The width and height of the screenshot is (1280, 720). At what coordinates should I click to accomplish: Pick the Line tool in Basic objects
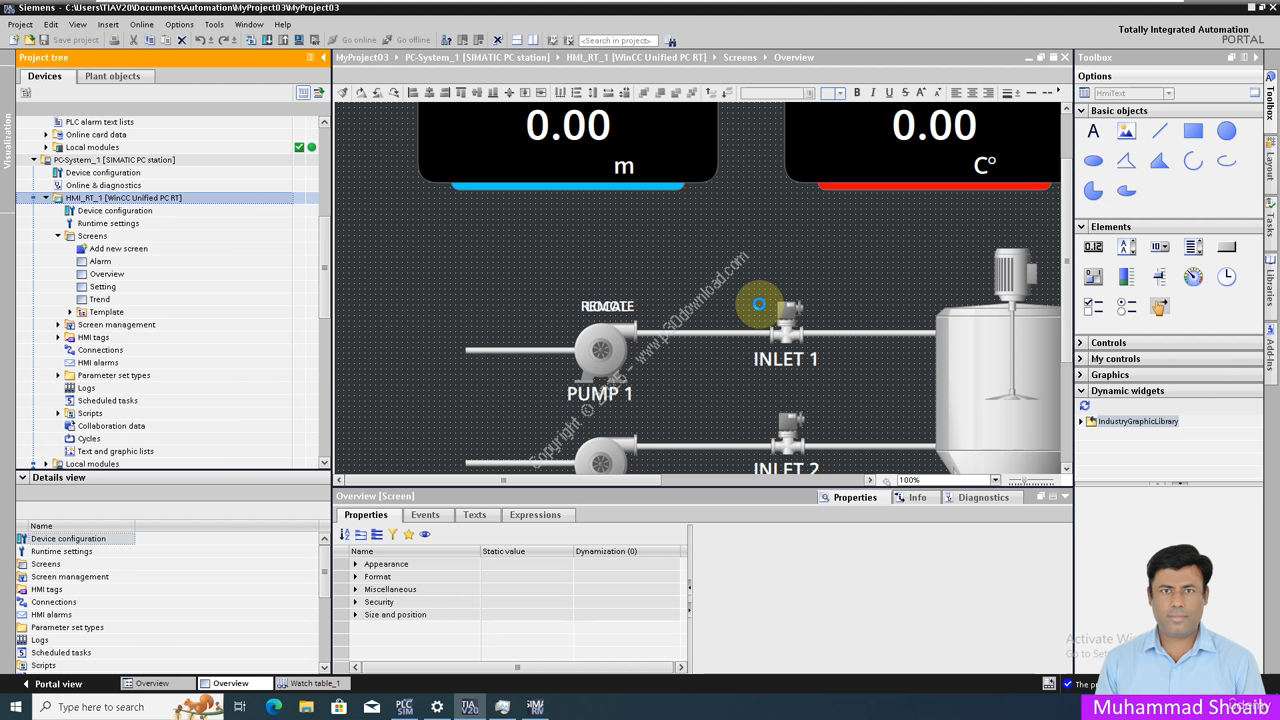pyautogui.click(x=1160, y=131)
